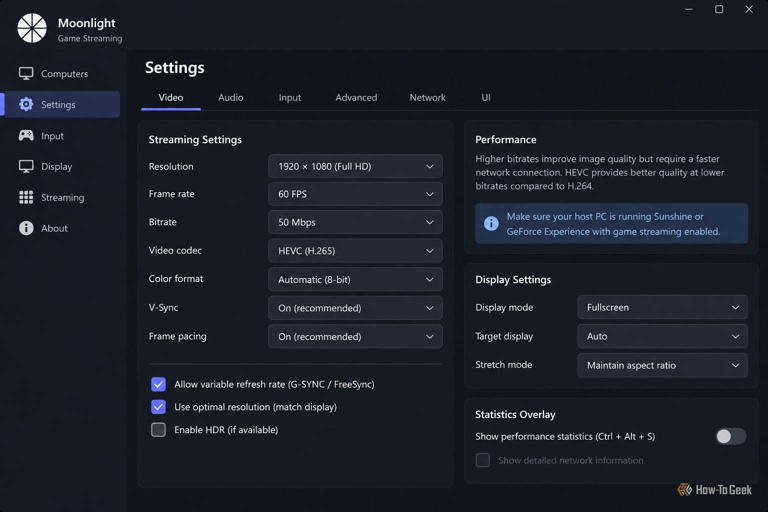Go to the About page
This screenshot has height=512, width=768.
click(x=62, y=228)
